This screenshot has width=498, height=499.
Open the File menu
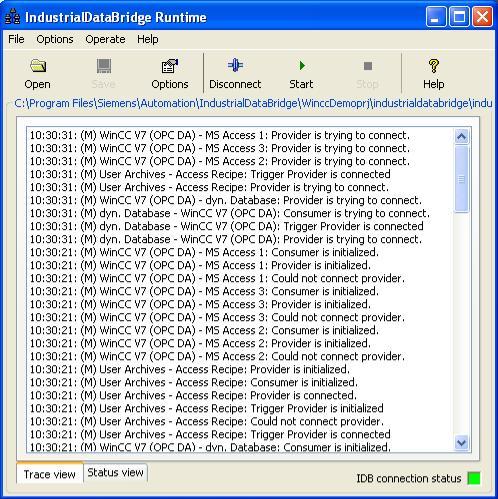click(x=16, y=39)
